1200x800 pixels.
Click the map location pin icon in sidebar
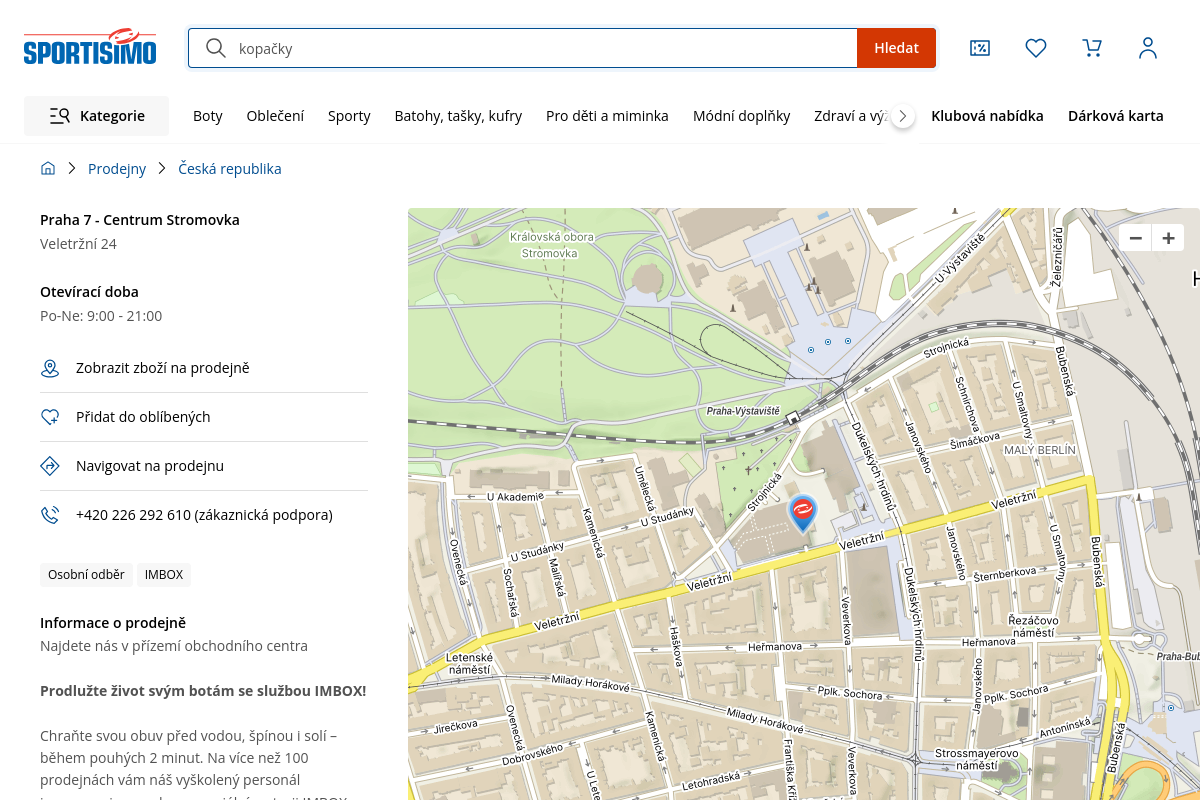[x=50, y=369]
